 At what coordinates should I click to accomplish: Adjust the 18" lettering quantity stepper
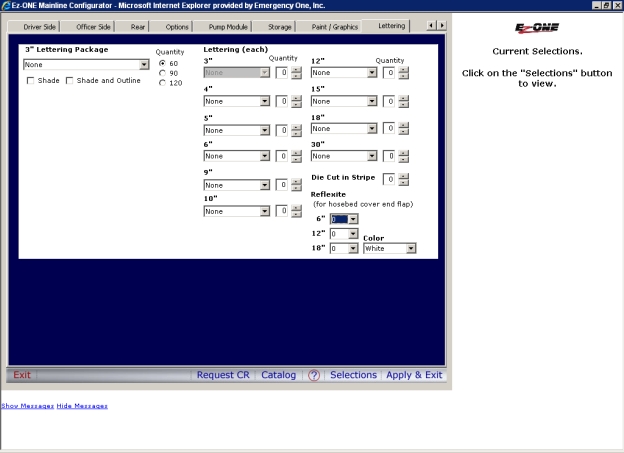tap(404, 129)
